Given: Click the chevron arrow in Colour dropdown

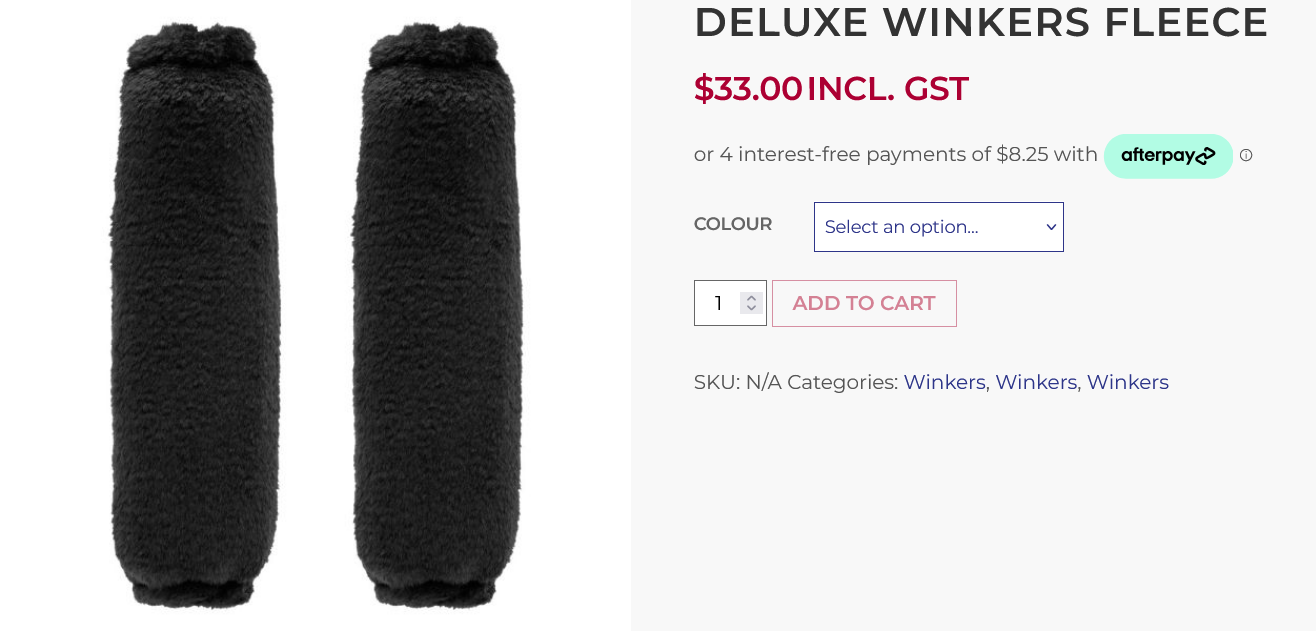Looking at the screenshot, I should point(1051,227).
